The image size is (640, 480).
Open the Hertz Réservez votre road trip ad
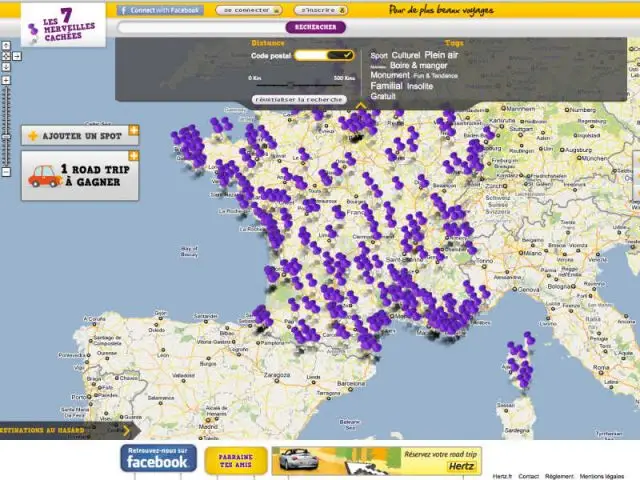point(376,461)
